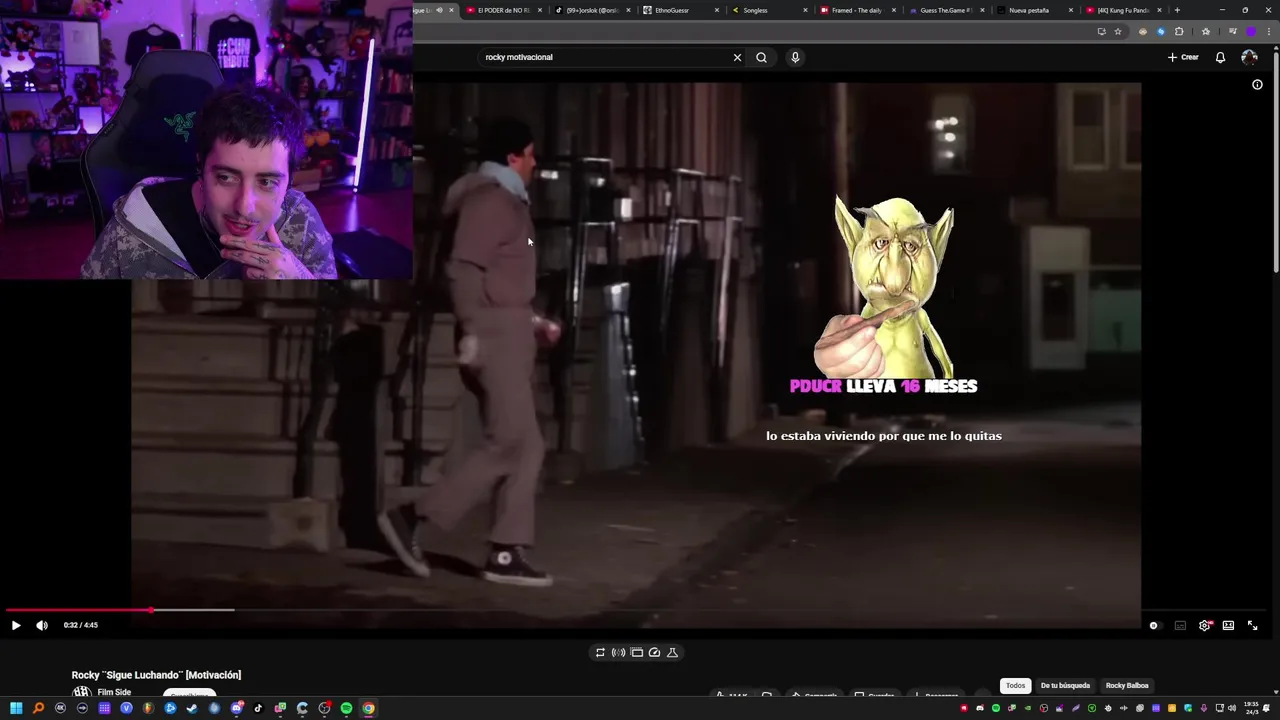This screenshot has width=1280, height=720.
Task: Play the Rocky video
Action: click(x=16, y=625)
